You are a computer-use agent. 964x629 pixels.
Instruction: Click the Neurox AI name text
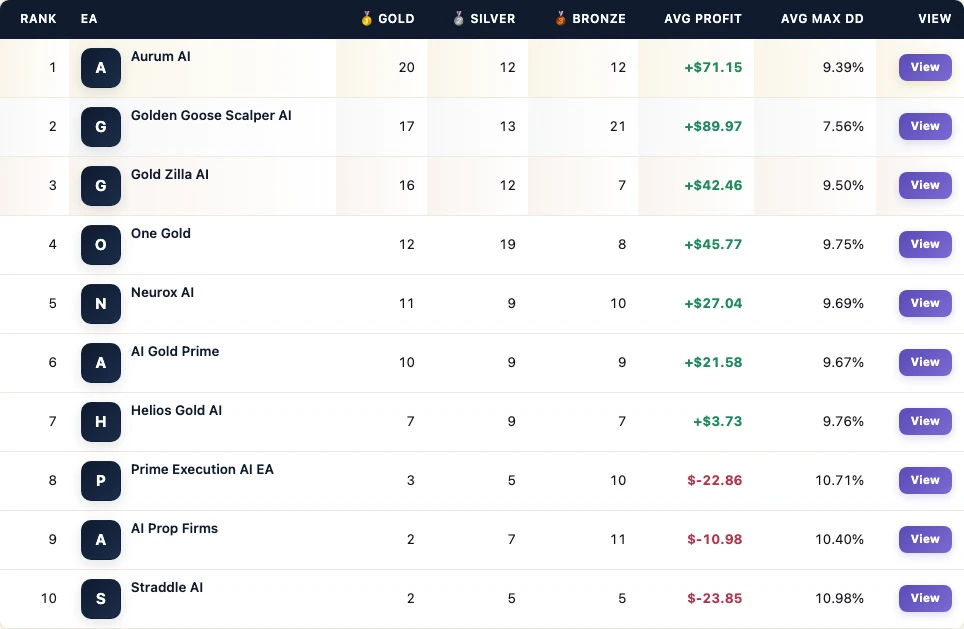click(x=162, y=293)
